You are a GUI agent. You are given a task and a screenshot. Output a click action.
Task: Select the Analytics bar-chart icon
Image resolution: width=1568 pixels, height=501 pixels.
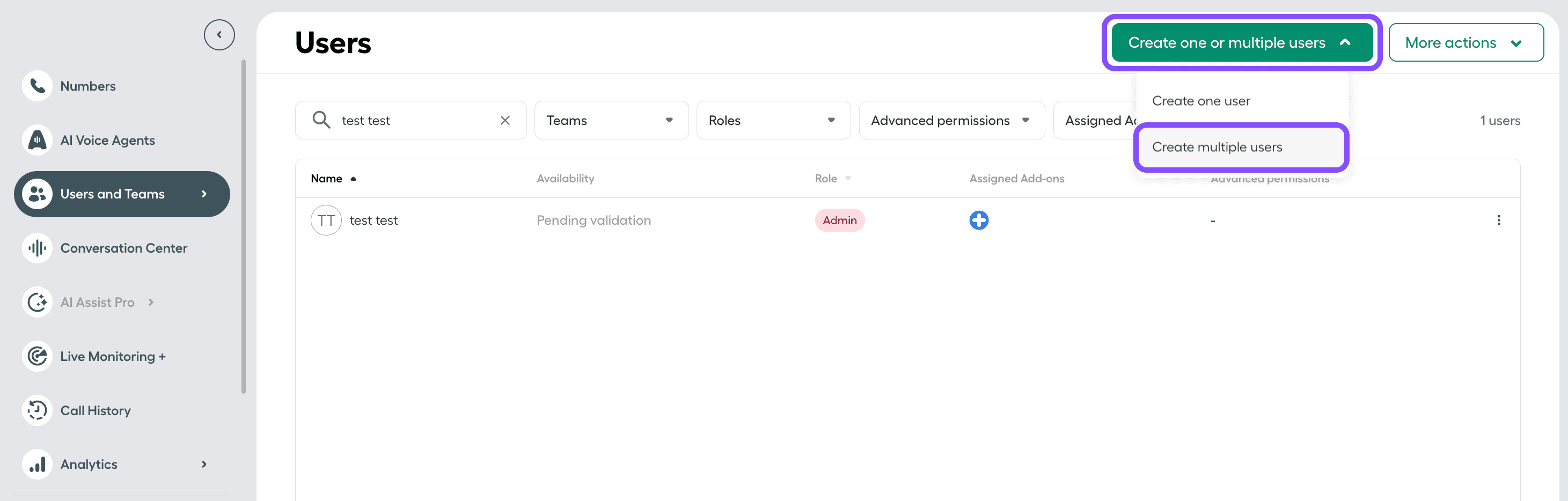pyautogui.click(x=37, y=464)
